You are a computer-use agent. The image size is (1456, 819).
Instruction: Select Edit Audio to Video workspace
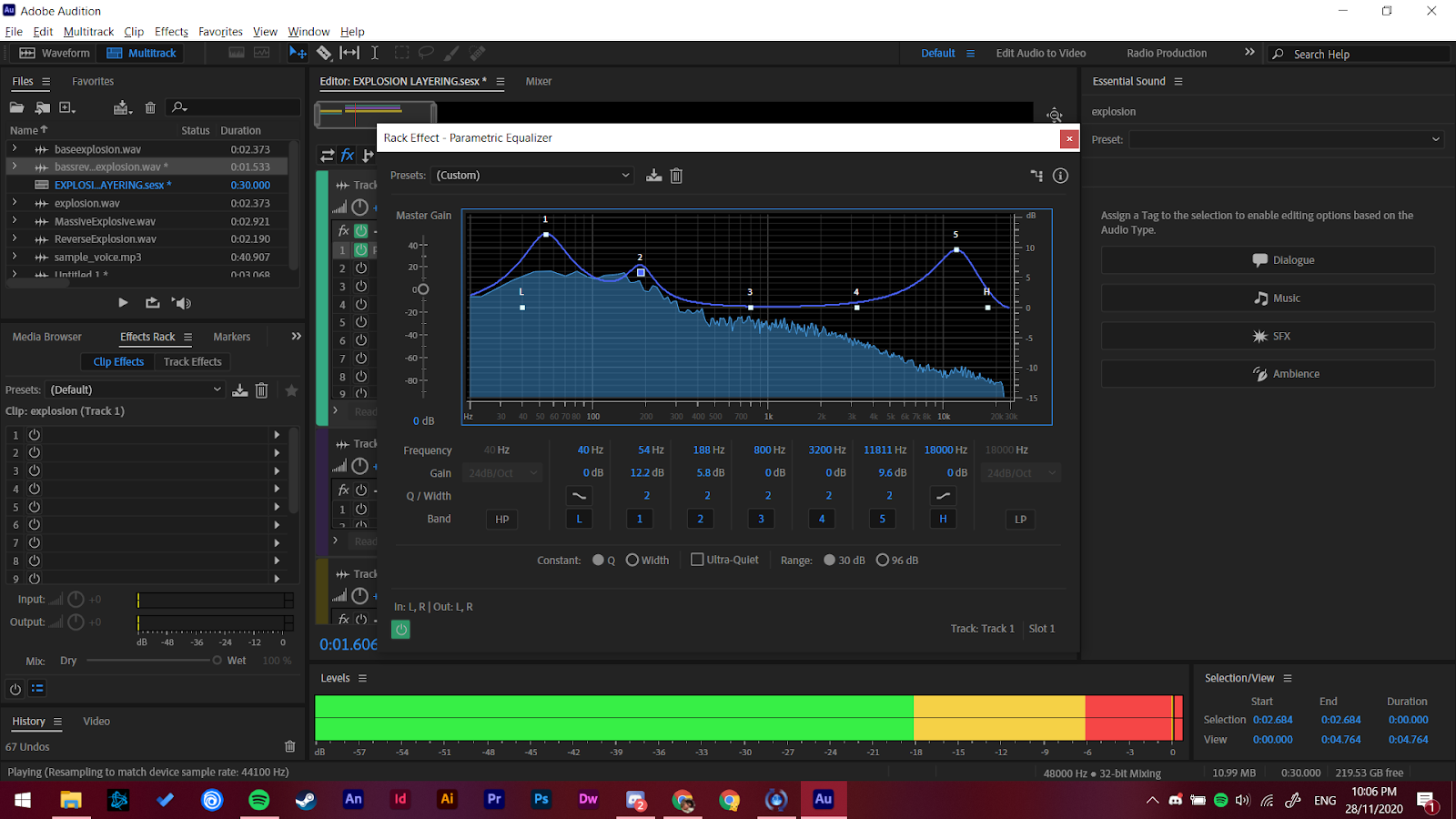[1041, 53]
